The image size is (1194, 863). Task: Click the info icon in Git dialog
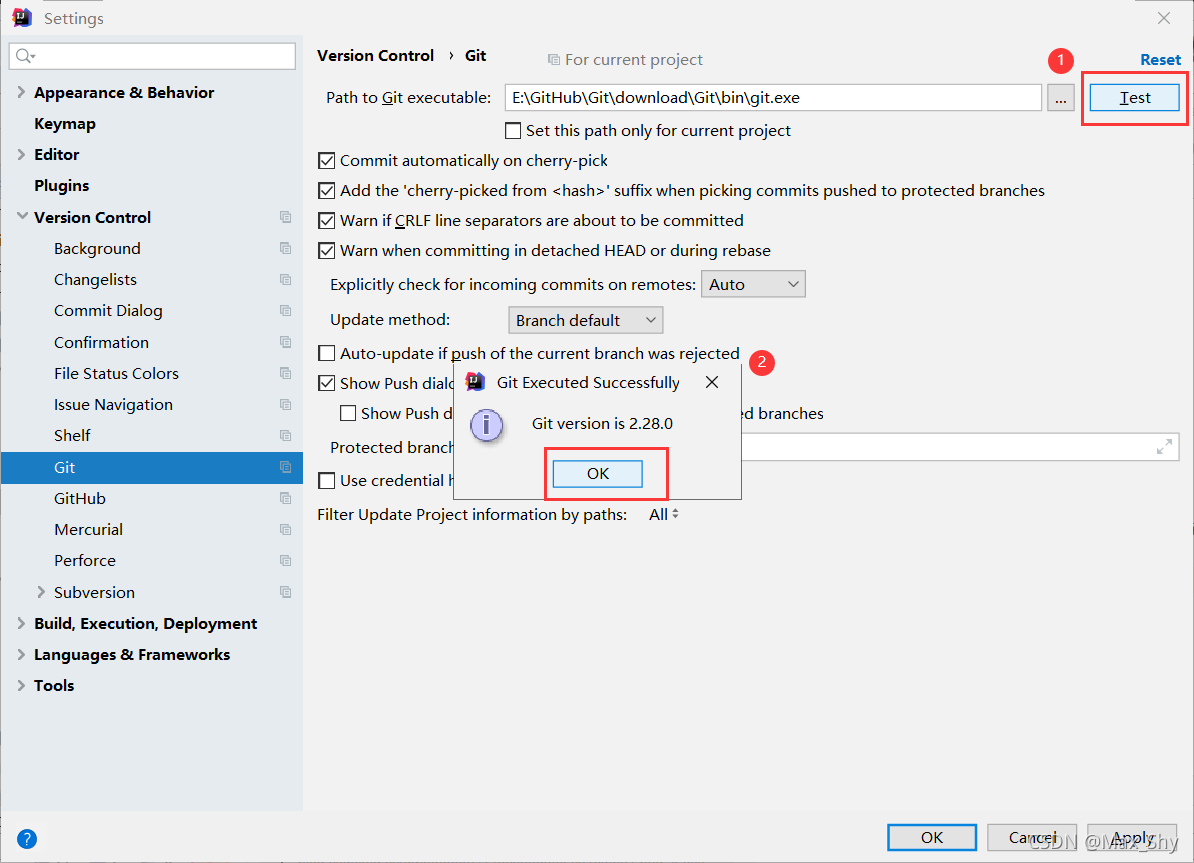click(x=486, y=424)
